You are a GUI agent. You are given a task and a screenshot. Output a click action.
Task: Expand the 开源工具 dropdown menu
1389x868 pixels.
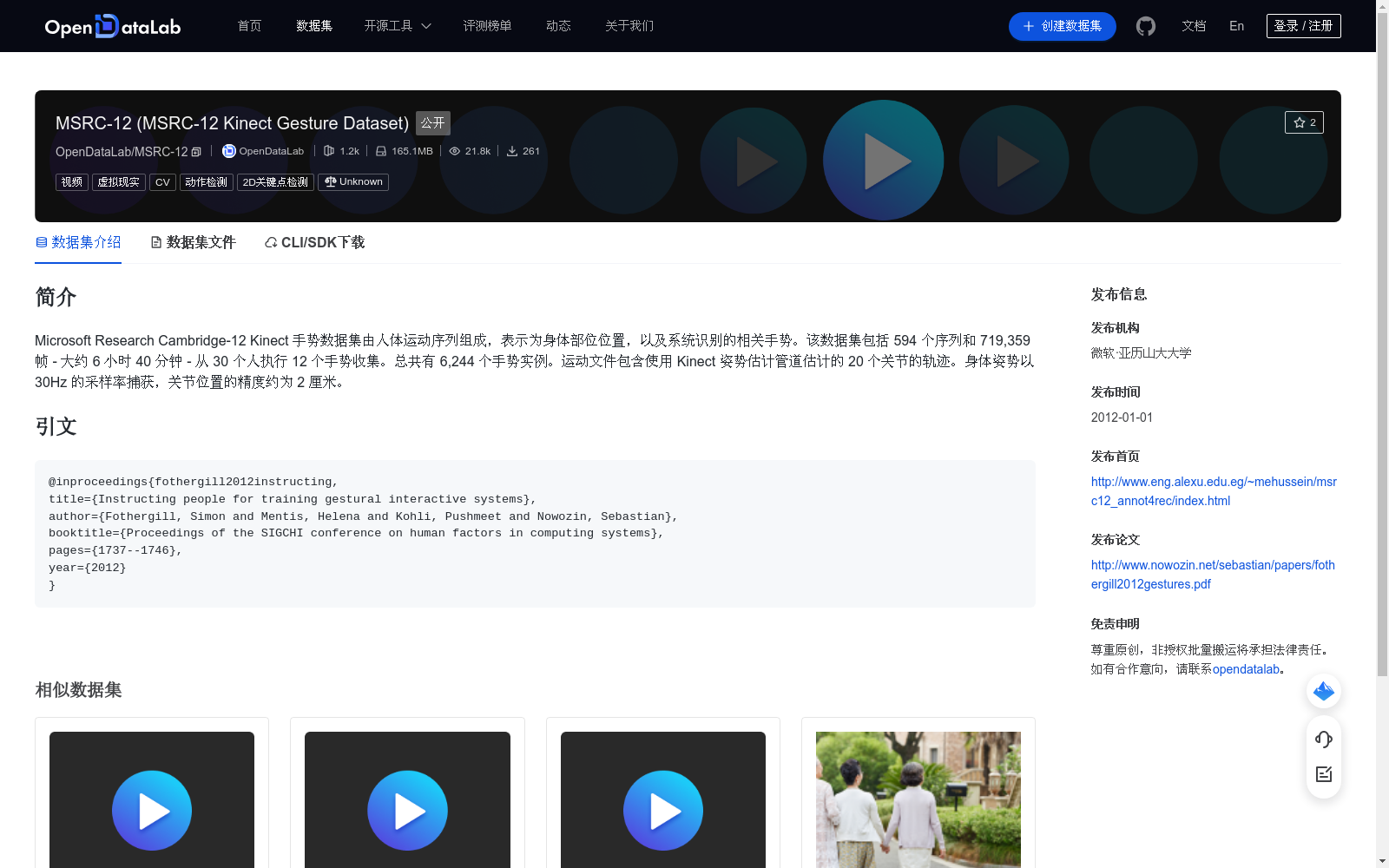(398, 26)
